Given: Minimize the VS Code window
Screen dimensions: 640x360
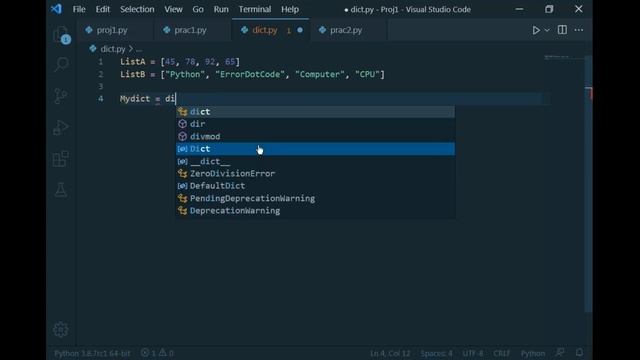Looking at the screenshot, I should coord(519,9).
